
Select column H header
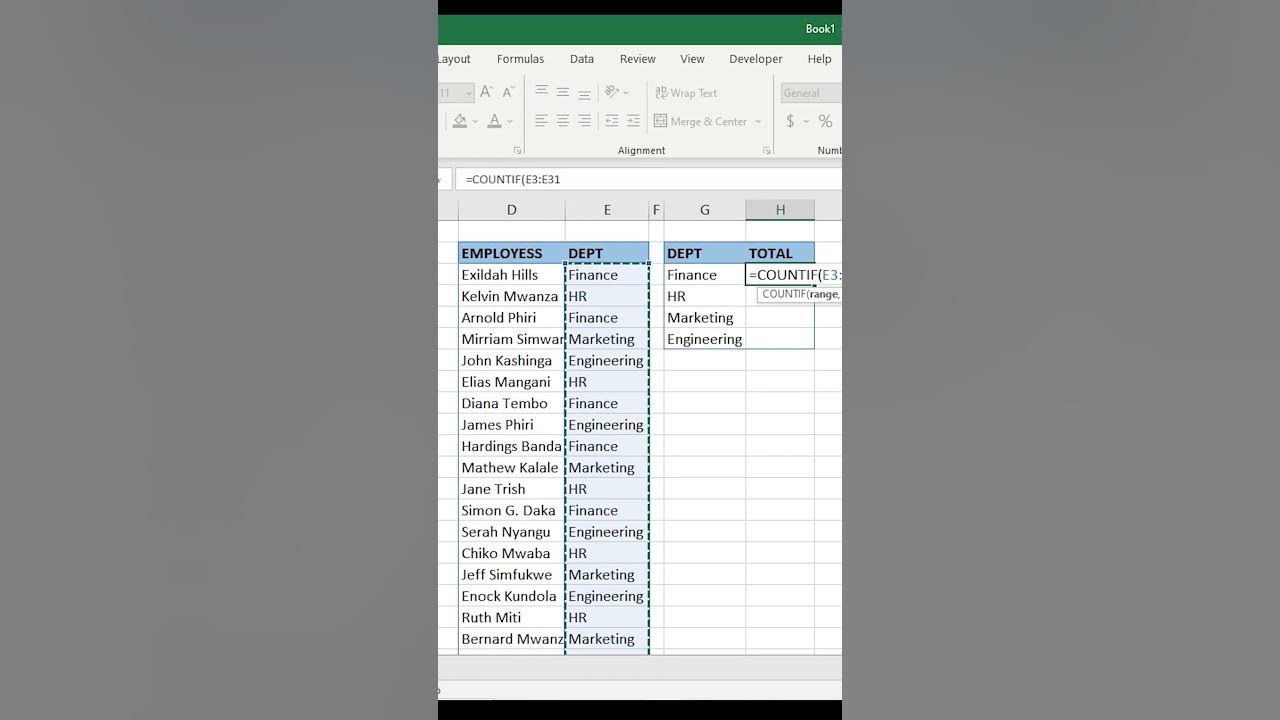coord(780,210)
